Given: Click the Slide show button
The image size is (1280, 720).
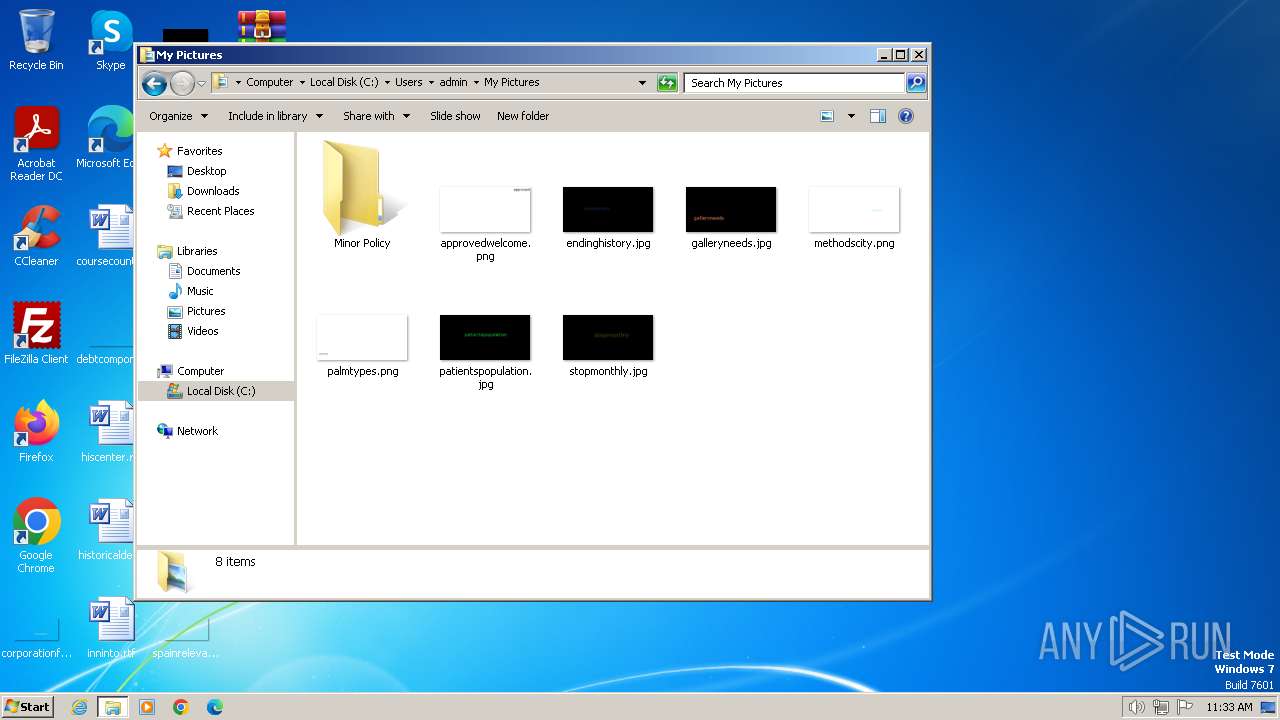Looking at the screenshot, I should 455,116.
